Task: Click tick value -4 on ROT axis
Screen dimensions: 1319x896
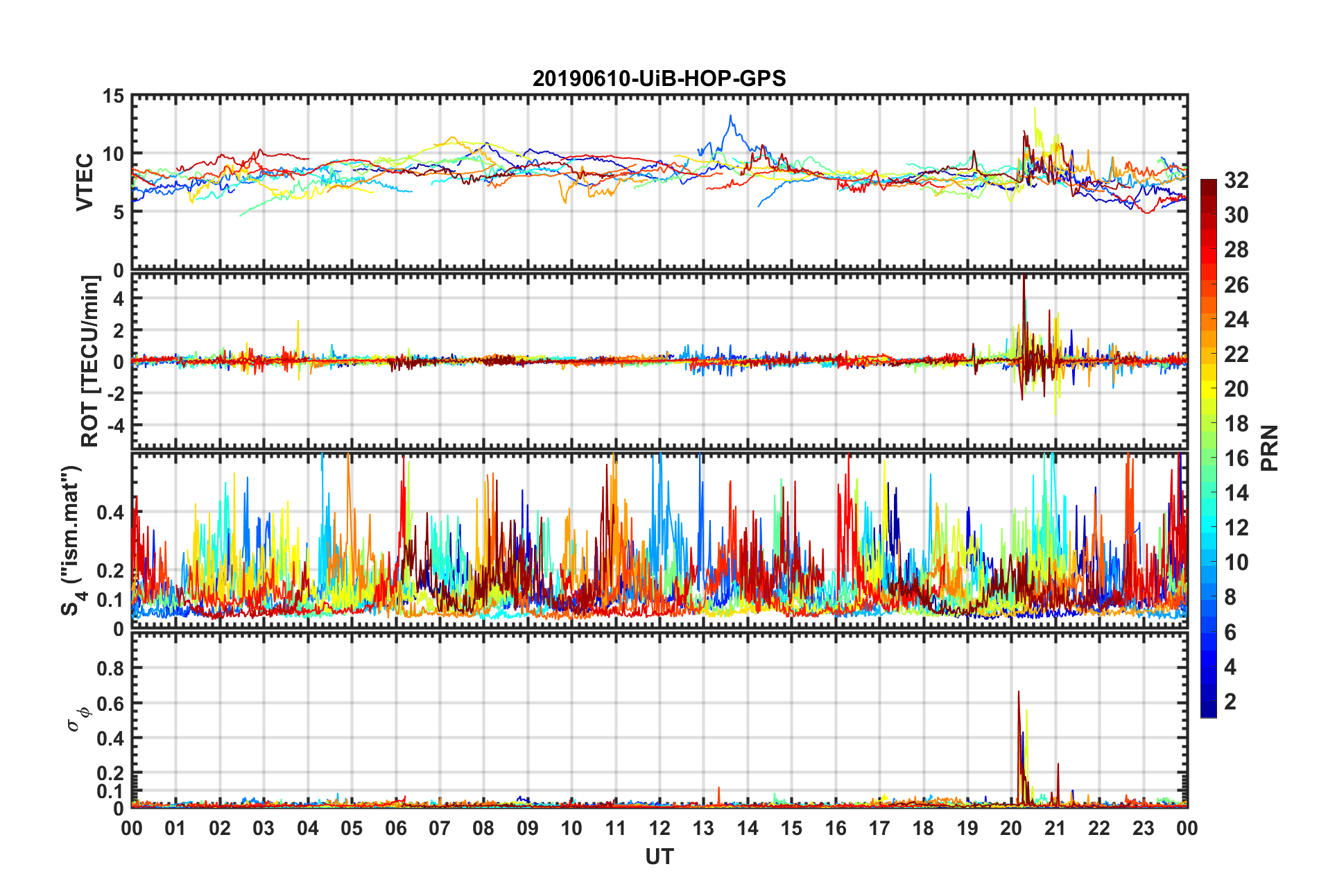Action: coord(117,424)
